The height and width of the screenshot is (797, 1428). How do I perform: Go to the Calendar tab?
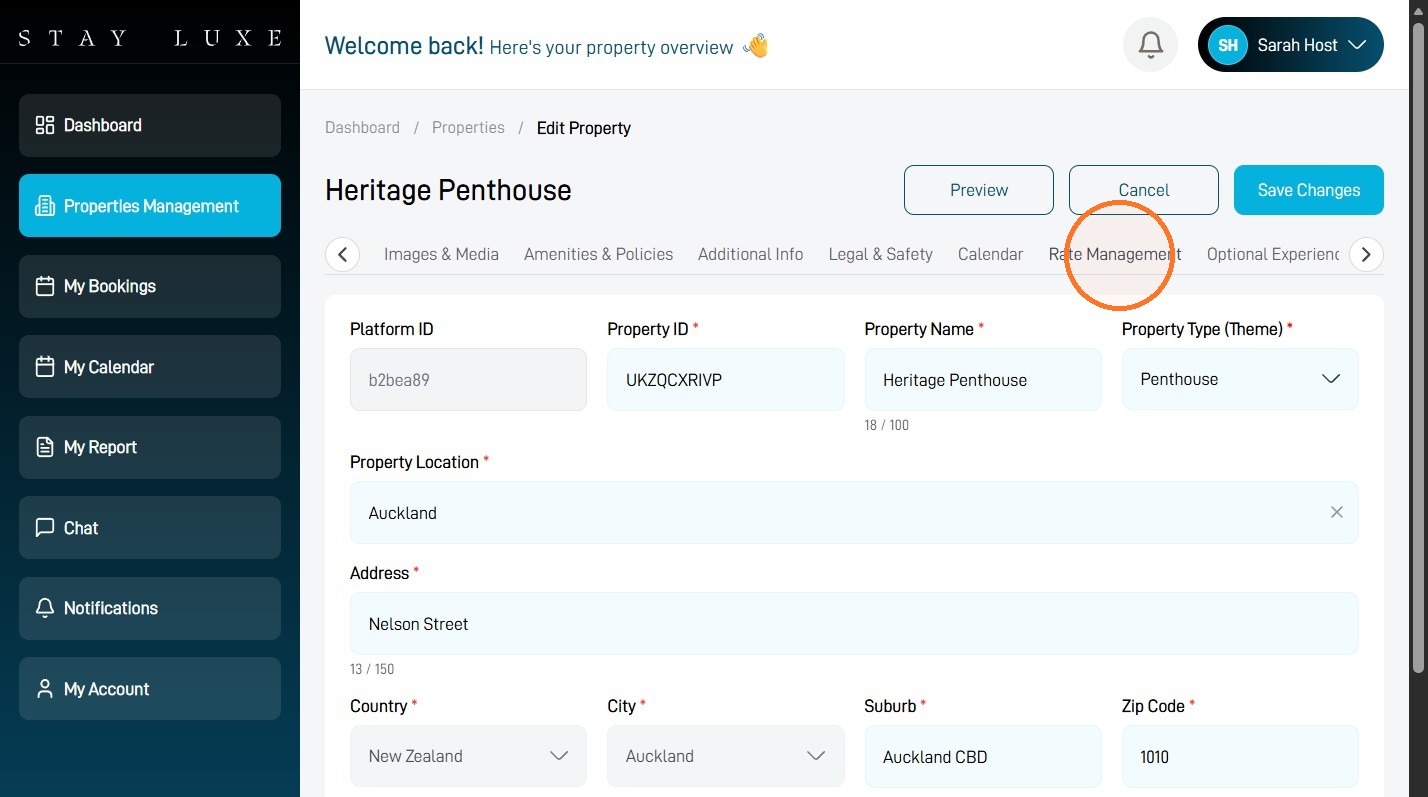pos(990,254)
